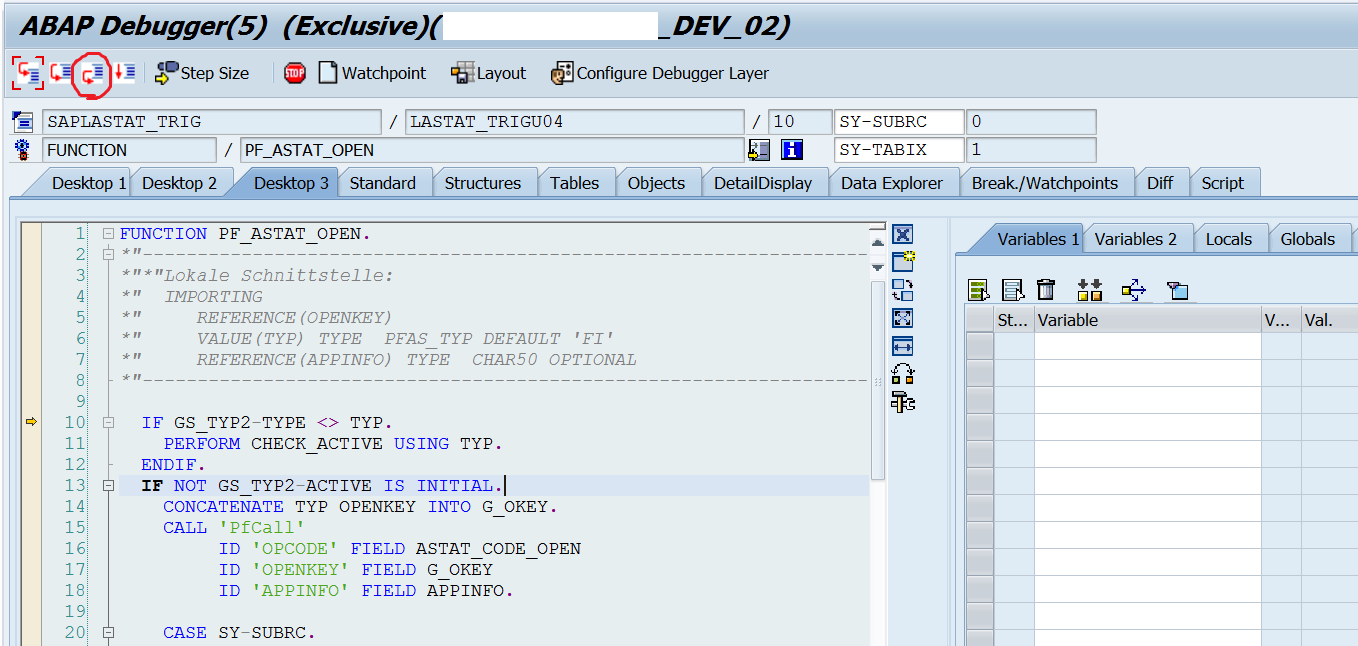Click the Maximize Horizontally arrow icon
The width and height of the screenshot is (1358, 646).
pos(903,346)
